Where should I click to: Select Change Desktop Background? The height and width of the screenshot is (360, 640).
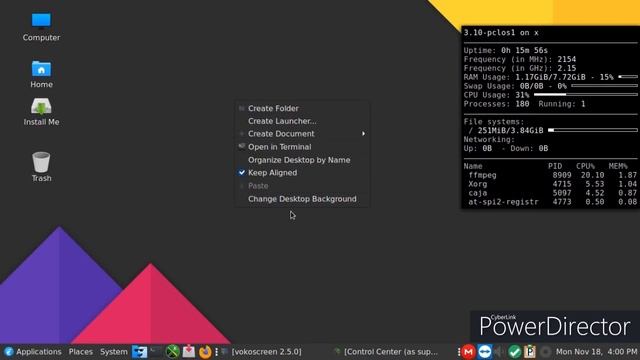(x=302, y=199)
